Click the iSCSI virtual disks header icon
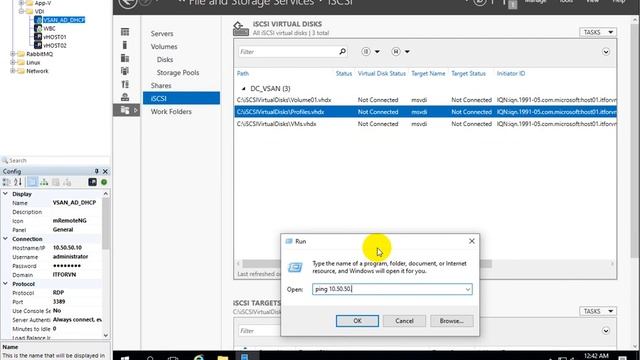The width and height of the screenshot is (640, 360). point(240,29)
